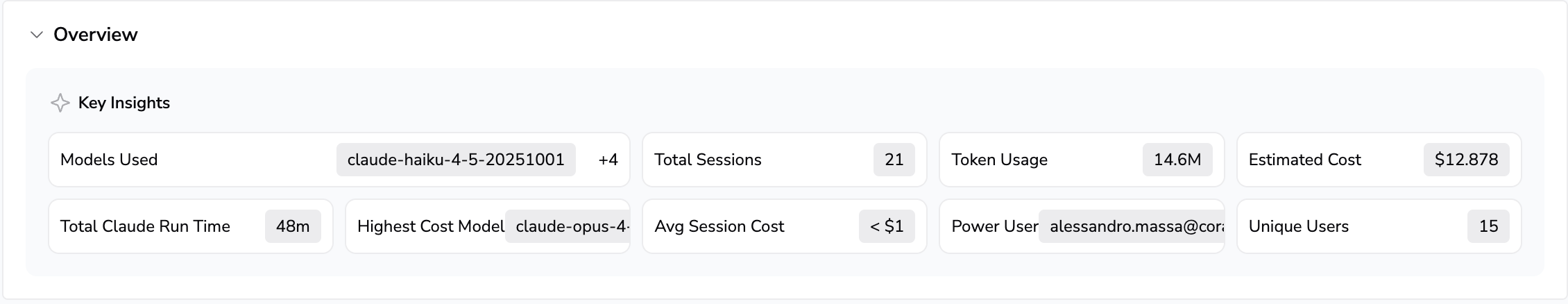
Task: Click the Estimated Cost $12.878 value
Action: (1466, 160)
